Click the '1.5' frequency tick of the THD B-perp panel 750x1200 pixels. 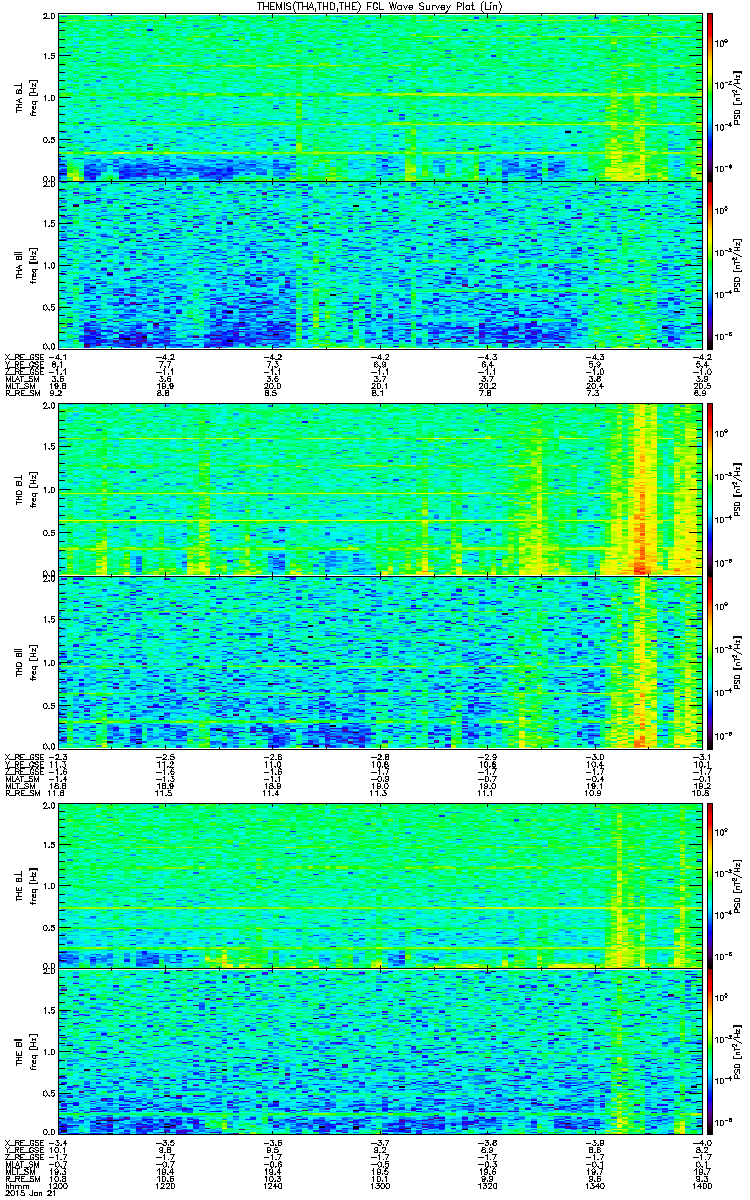(x=48, y=447)
